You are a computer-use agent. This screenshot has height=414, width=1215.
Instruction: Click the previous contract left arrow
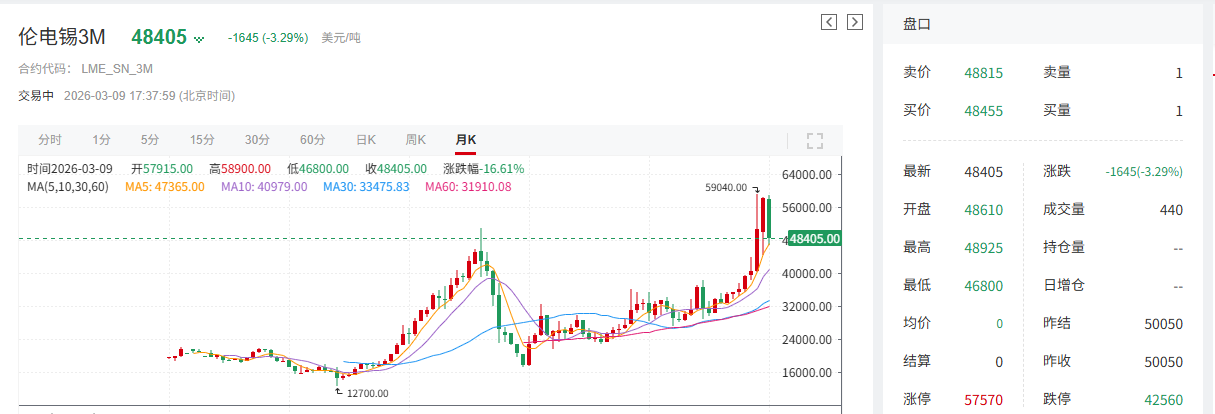coord(828,22)
